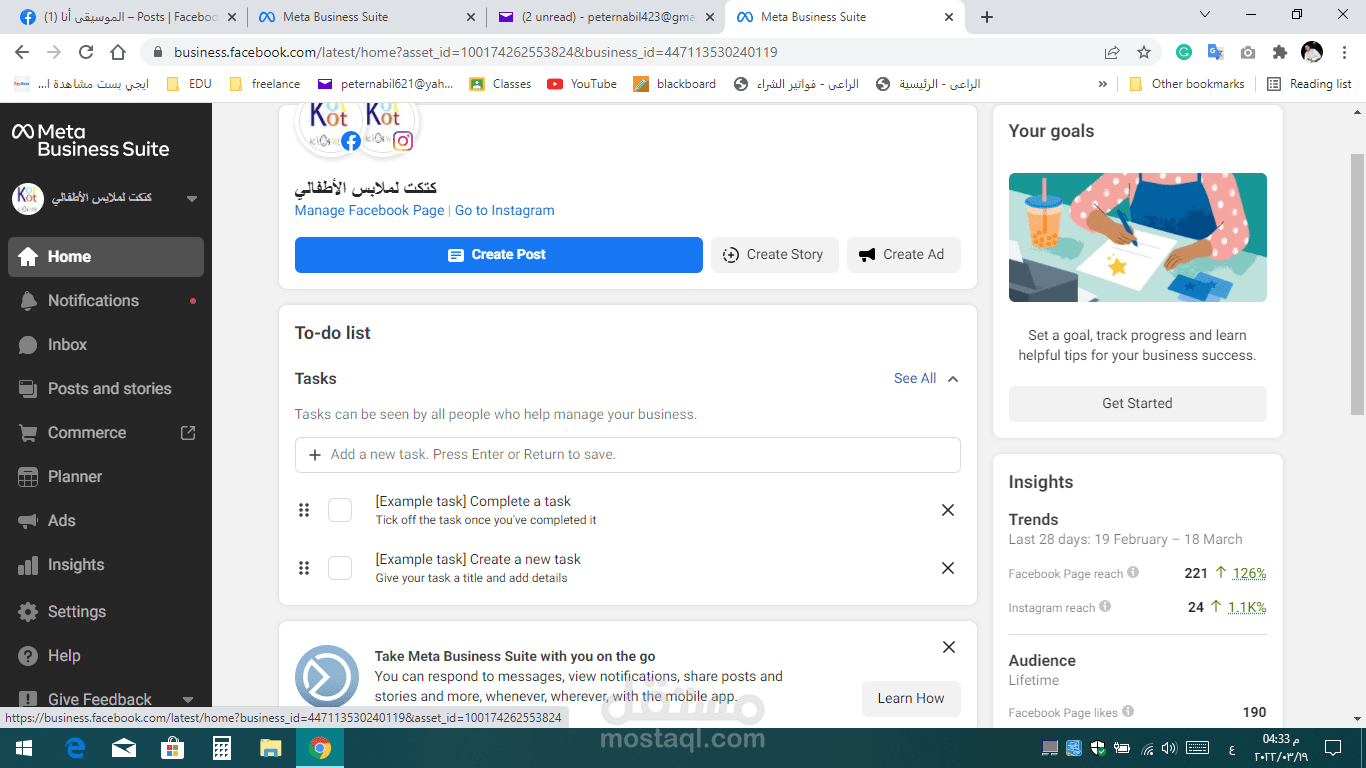The image size is (1366, 768).
Task: Click the Meta Business Suite logo
Action: click(90, 141)
